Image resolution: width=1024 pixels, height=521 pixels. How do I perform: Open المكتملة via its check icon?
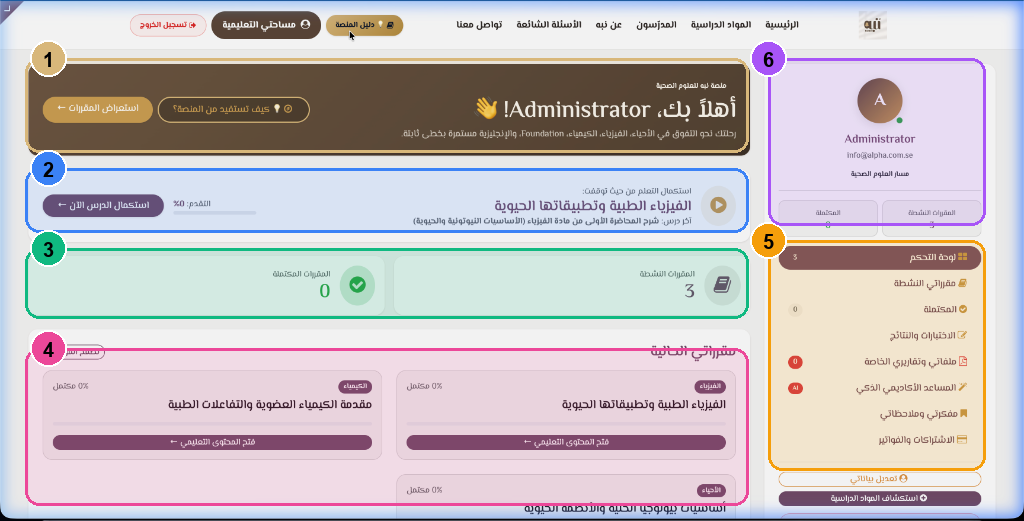(963, 309)
